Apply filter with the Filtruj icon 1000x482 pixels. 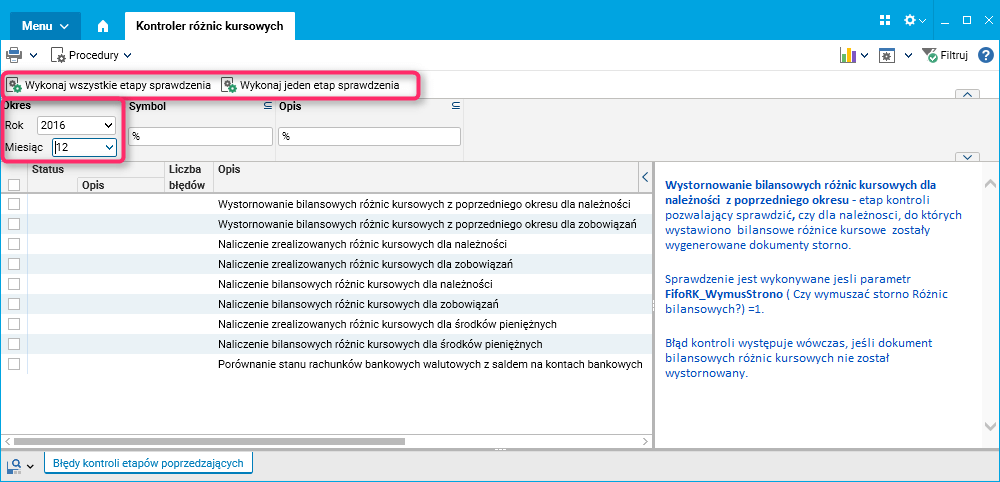coord(945,55)
